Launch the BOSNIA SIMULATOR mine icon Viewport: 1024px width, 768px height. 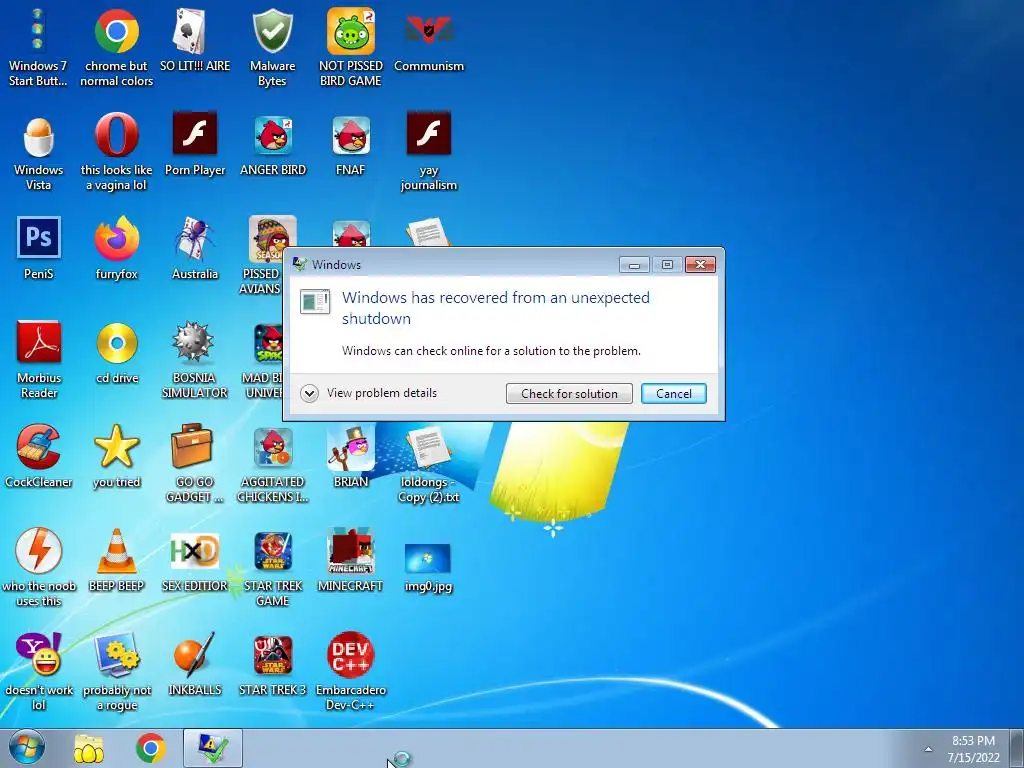click(x=195, y=359)
